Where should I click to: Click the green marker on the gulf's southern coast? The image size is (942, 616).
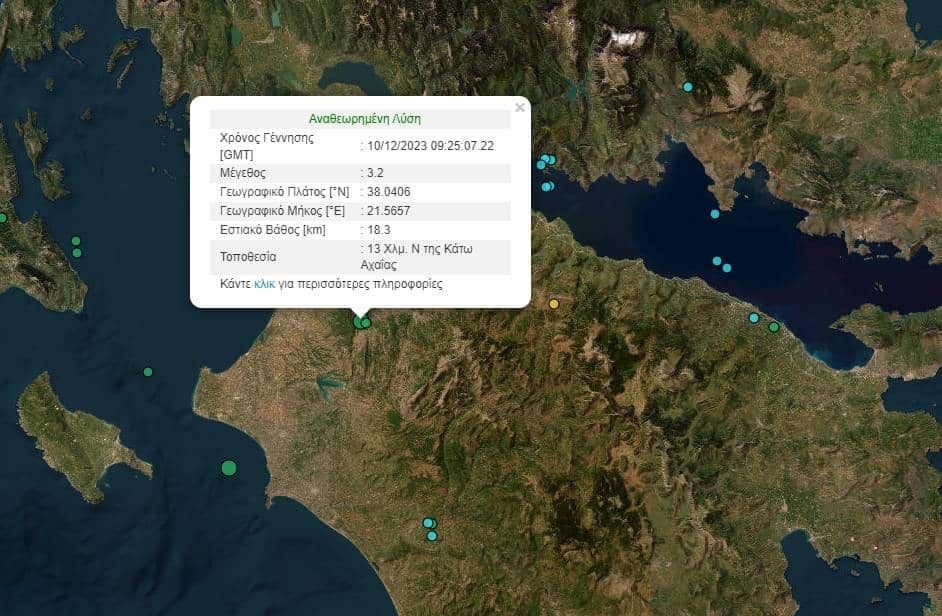(x=774, y=327)
